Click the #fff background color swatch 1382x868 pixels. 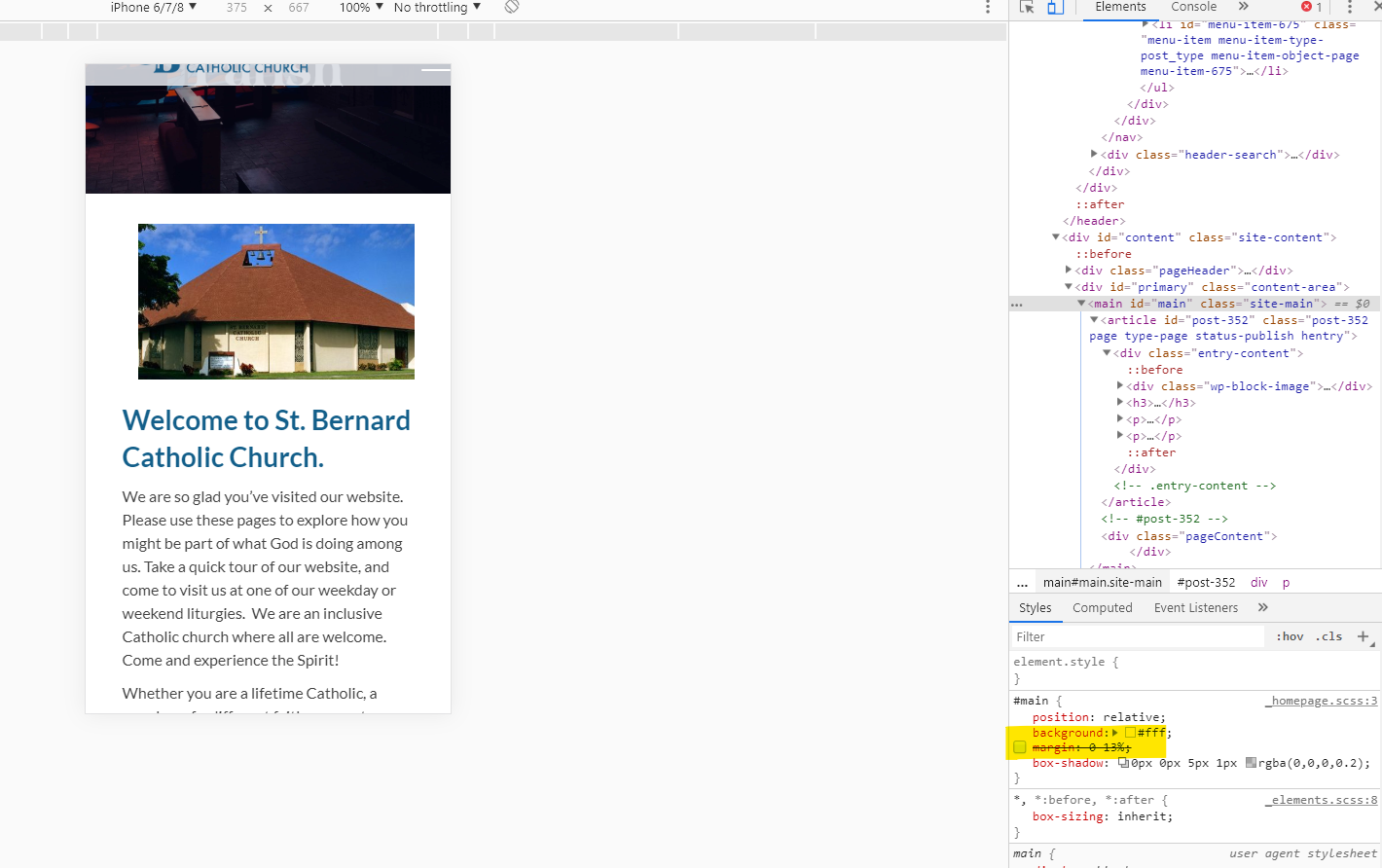(1131, 733)
